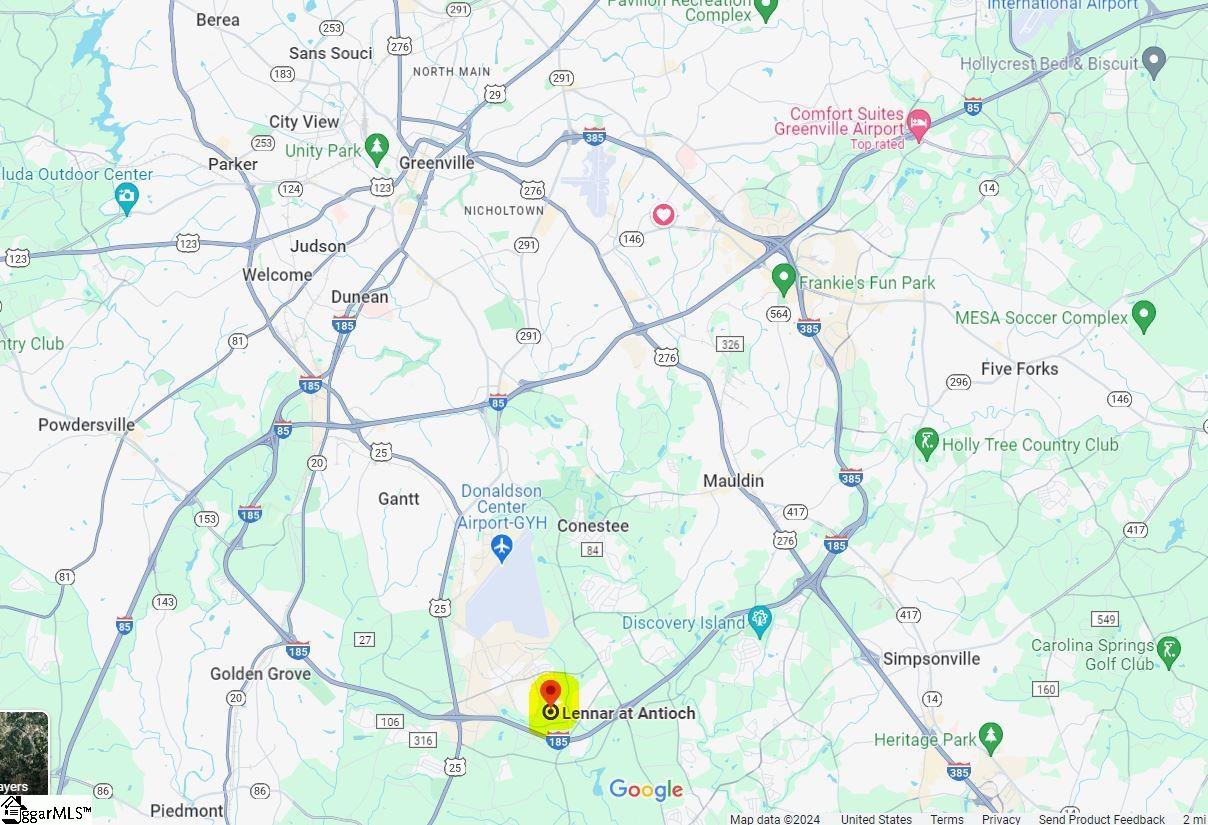Open the Privacy link
Screen dimensions: 1208x825
point(1001,819)
